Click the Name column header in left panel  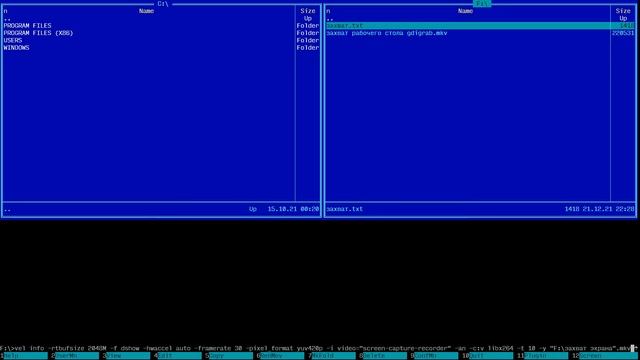point(146,11)
